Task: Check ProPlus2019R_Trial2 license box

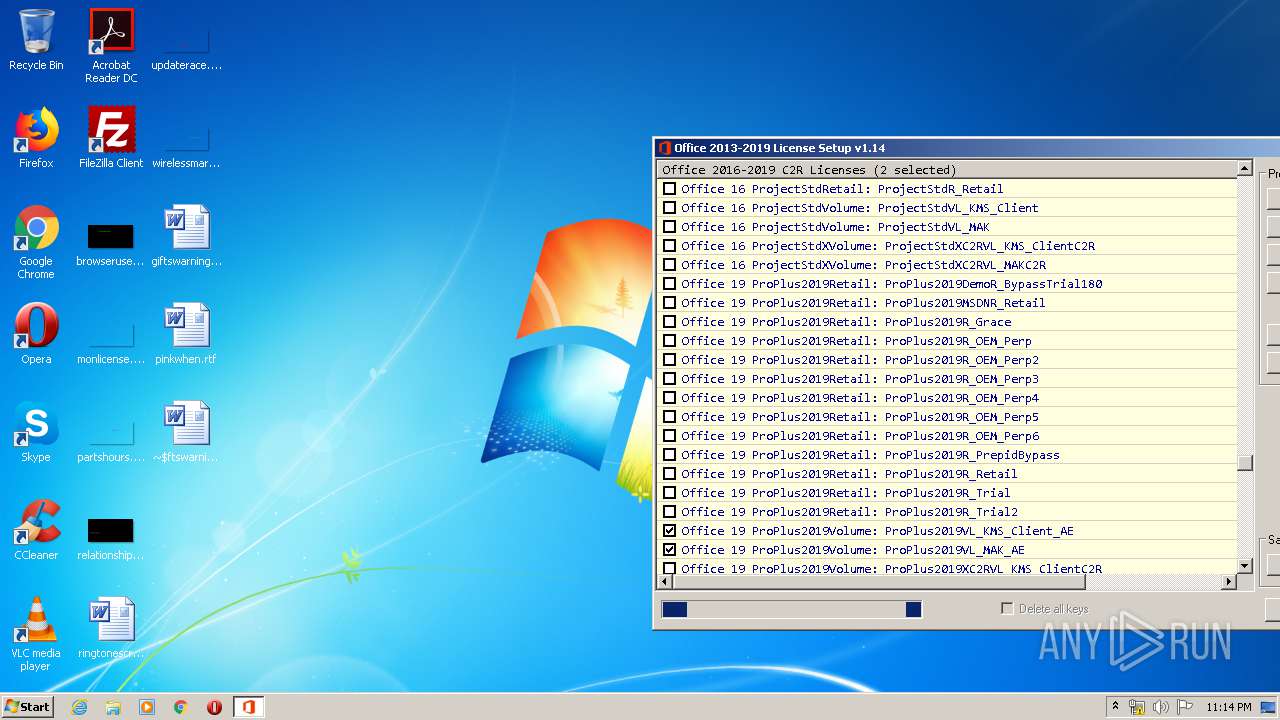Action: (x=670, y=511)
